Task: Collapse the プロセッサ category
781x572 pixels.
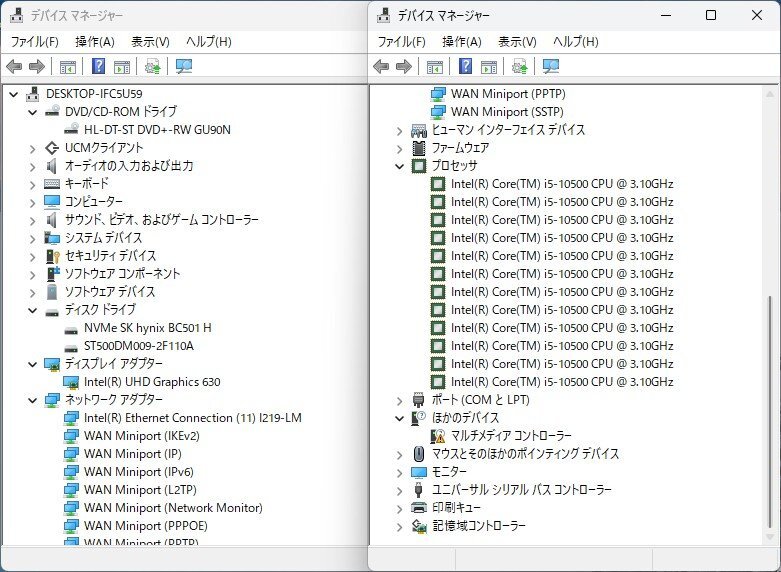Action: coord(400,166)
